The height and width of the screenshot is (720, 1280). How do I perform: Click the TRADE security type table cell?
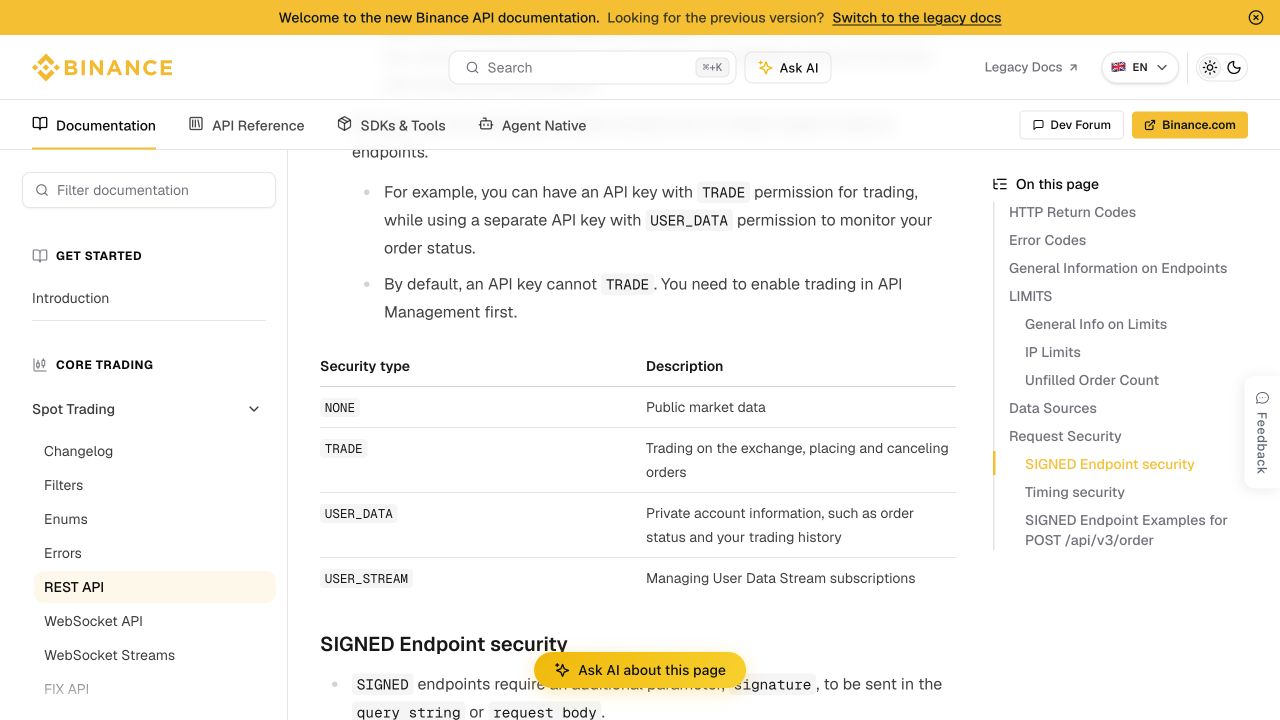[x=343, y=449]
